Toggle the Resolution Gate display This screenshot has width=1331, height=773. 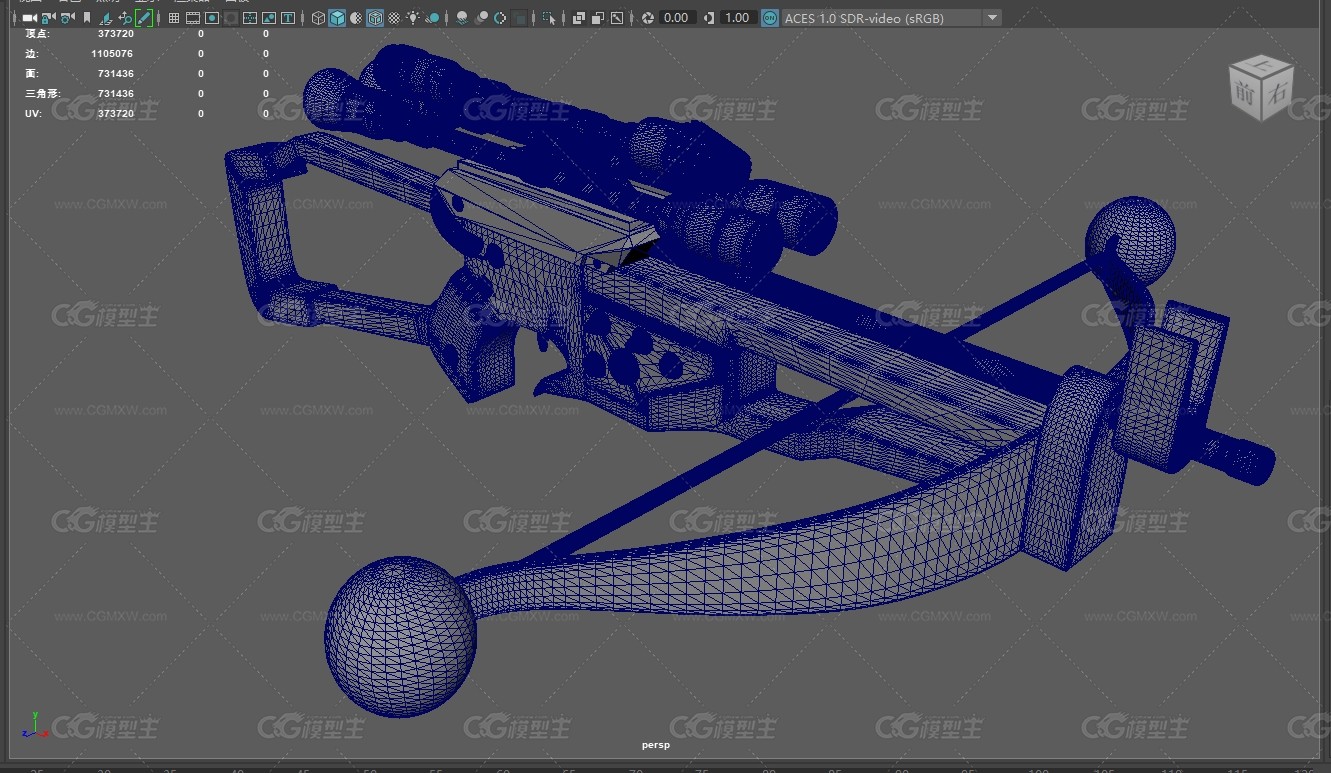click(x=212, y=18)
